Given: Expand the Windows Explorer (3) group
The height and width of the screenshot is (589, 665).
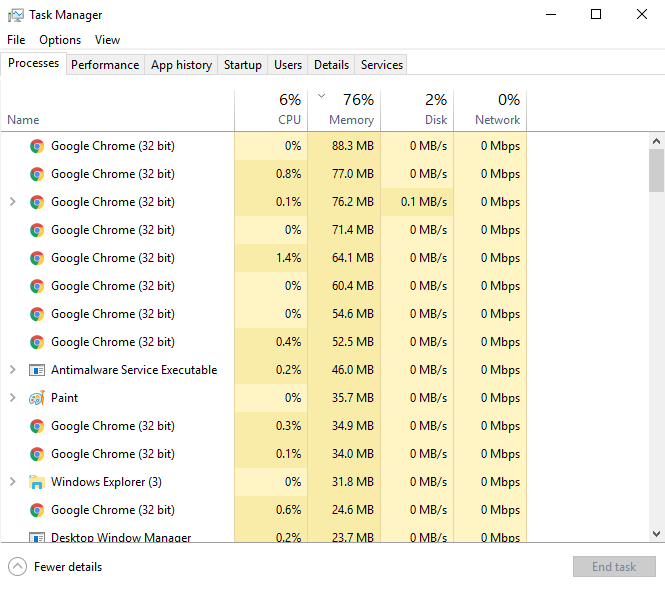Looking at the screenshot, I should pyautogui.click(x=13, y=482).
